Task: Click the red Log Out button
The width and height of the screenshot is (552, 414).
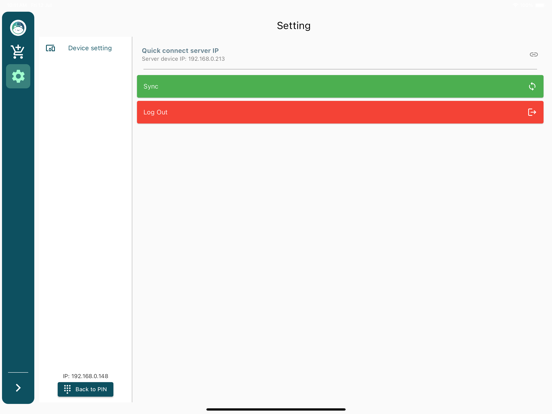Action: (x=340, y=112)
